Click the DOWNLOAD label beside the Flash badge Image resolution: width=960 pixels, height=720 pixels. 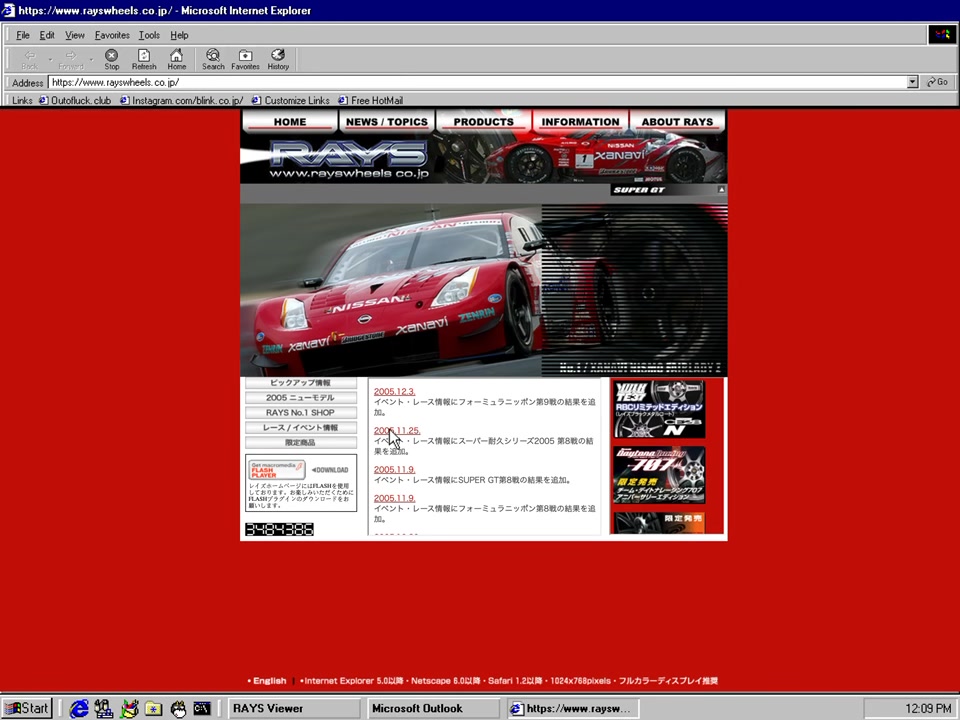[330, 470]
